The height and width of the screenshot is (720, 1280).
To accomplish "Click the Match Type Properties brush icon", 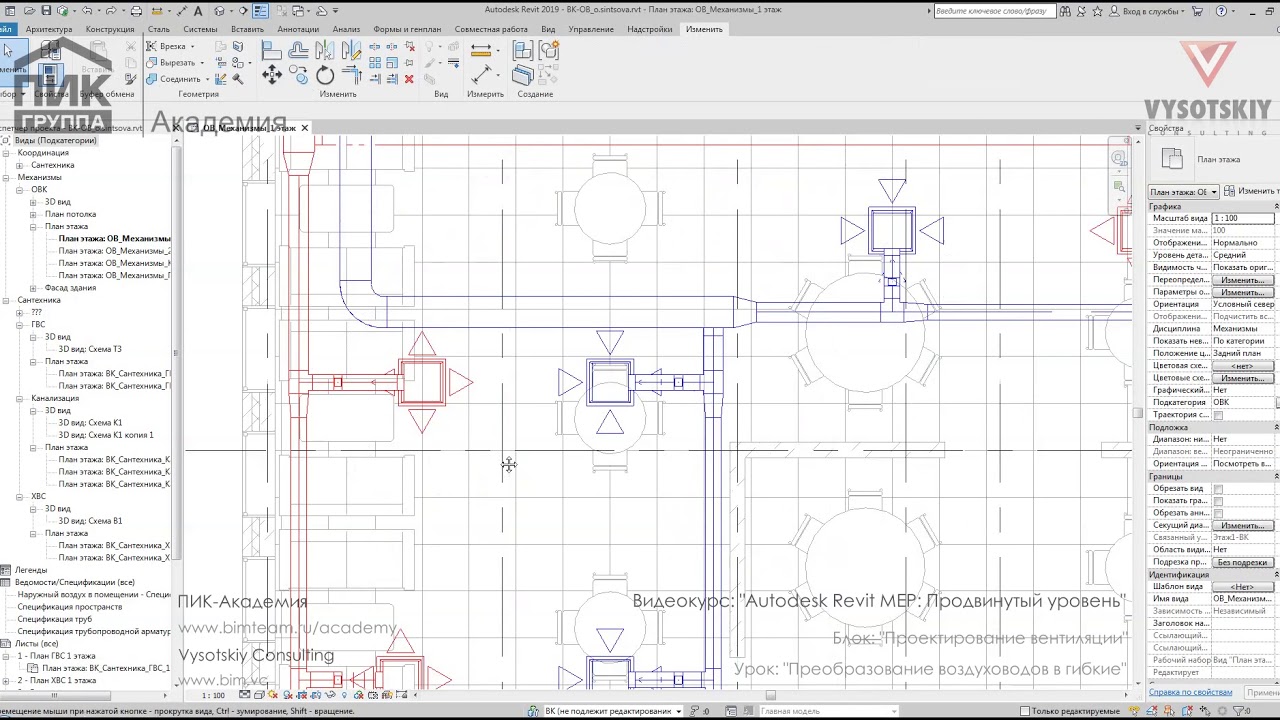I will click(131, 79).
